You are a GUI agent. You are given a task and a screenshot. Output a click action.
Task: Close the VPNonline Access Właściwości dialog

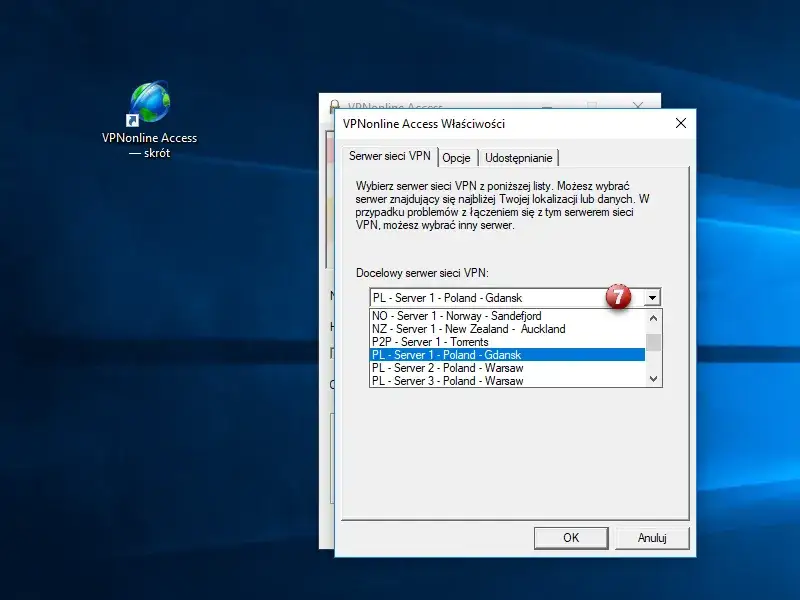pos(680,123)
